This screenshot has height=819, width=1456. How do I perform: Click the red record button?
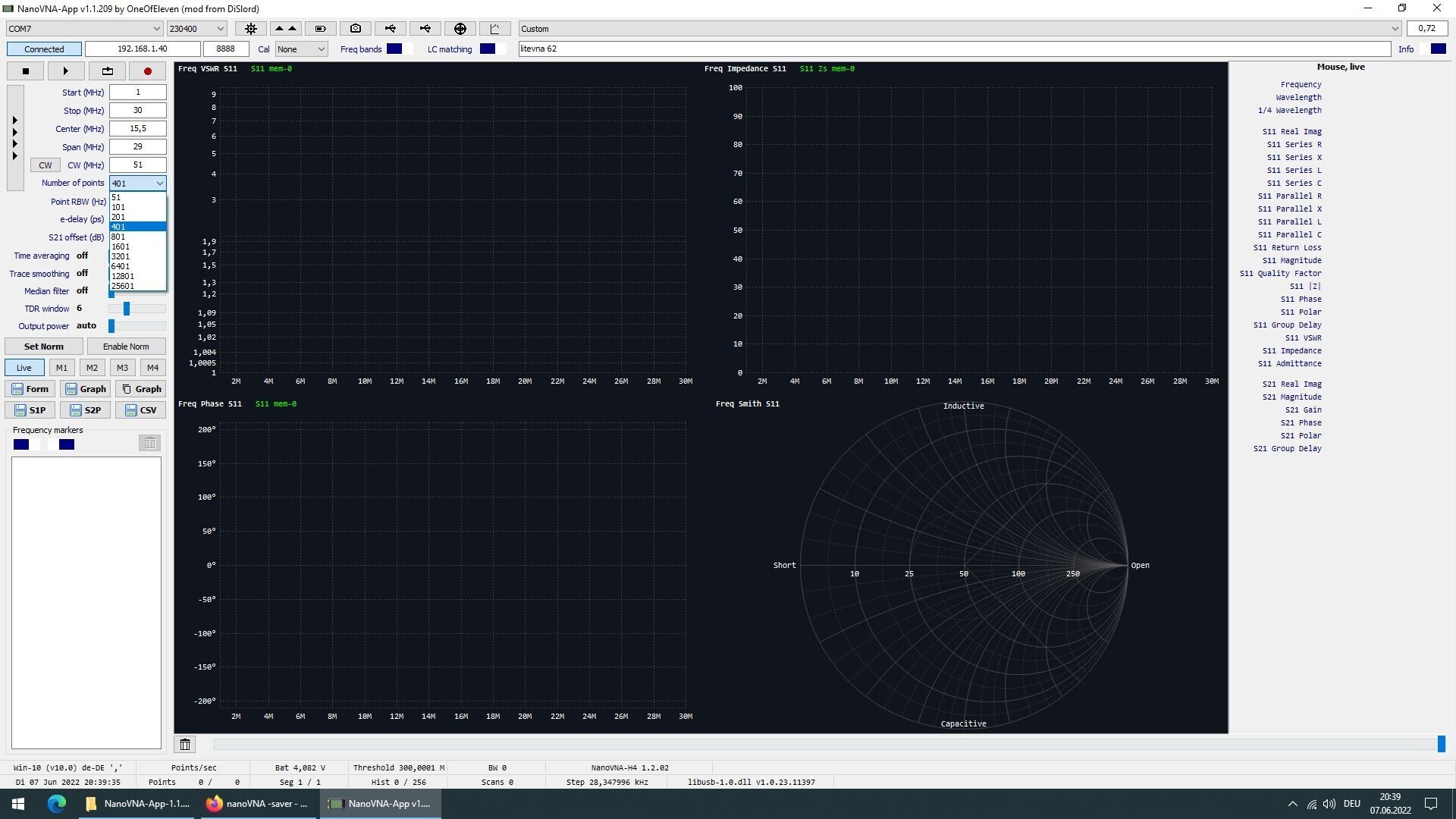click(x=148, y=71)
